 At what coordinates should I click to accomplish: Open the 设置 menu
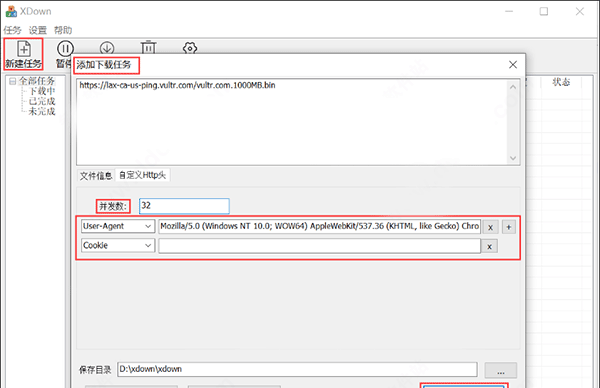[x=38, y=30]
